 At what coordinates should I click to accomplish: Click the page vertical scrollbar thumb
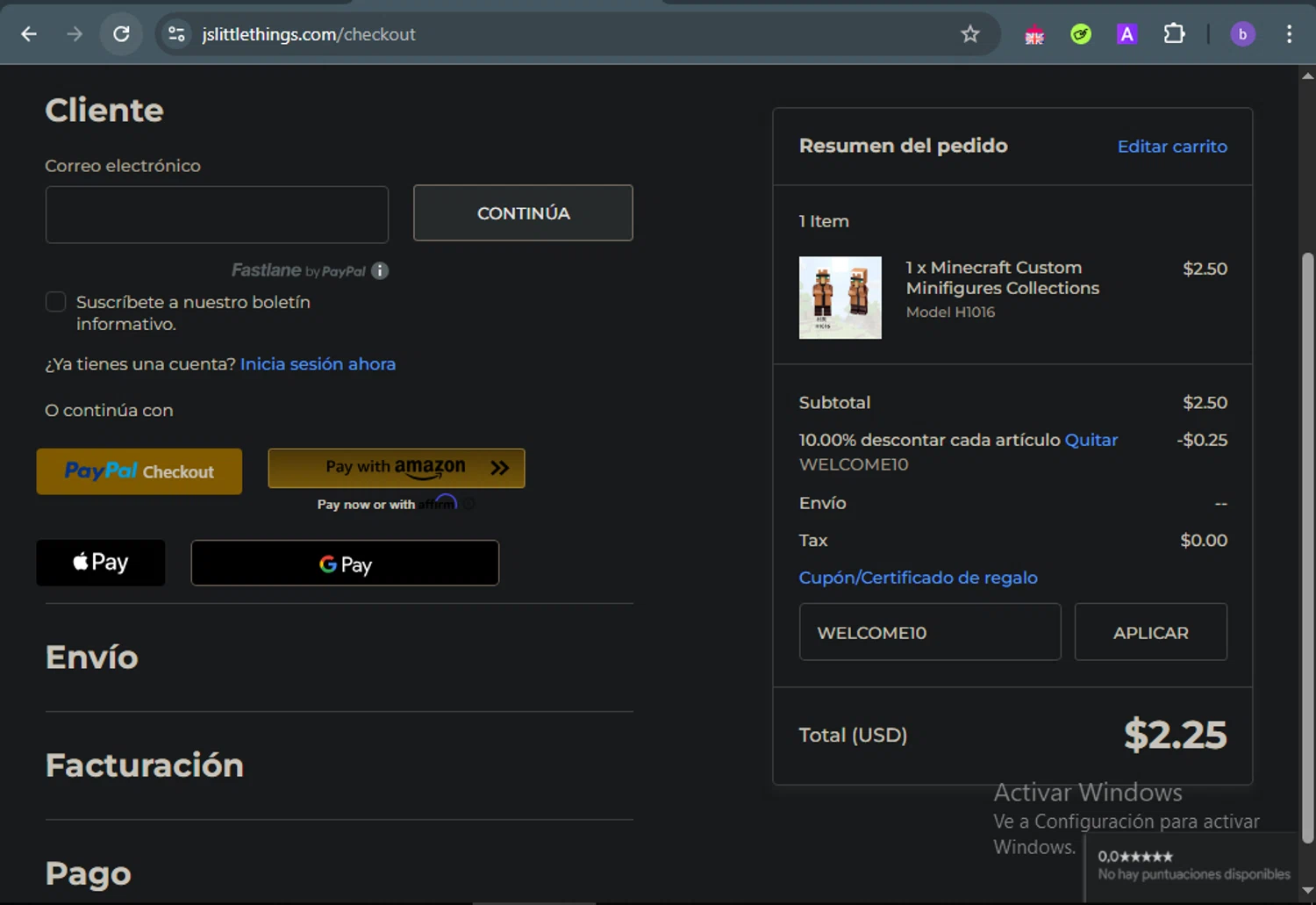(1308, 548)
